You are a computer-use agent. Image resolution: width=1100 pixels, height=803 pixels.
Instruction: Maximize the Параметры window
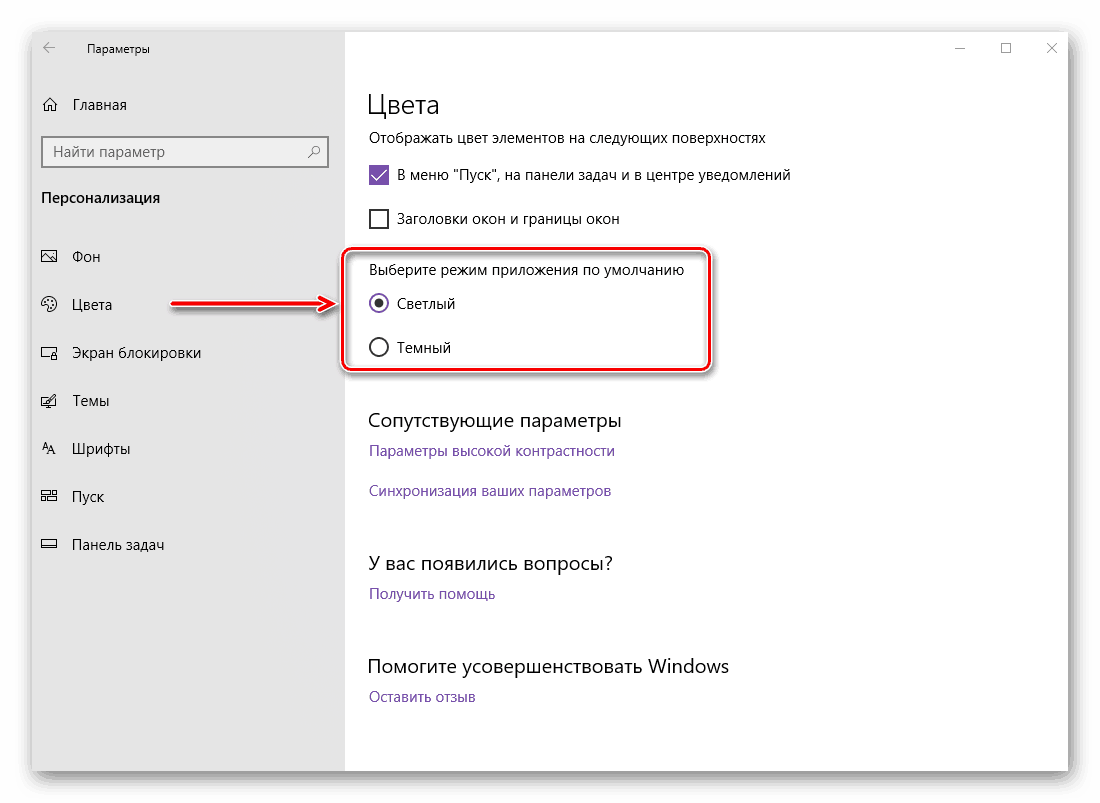1006,48
